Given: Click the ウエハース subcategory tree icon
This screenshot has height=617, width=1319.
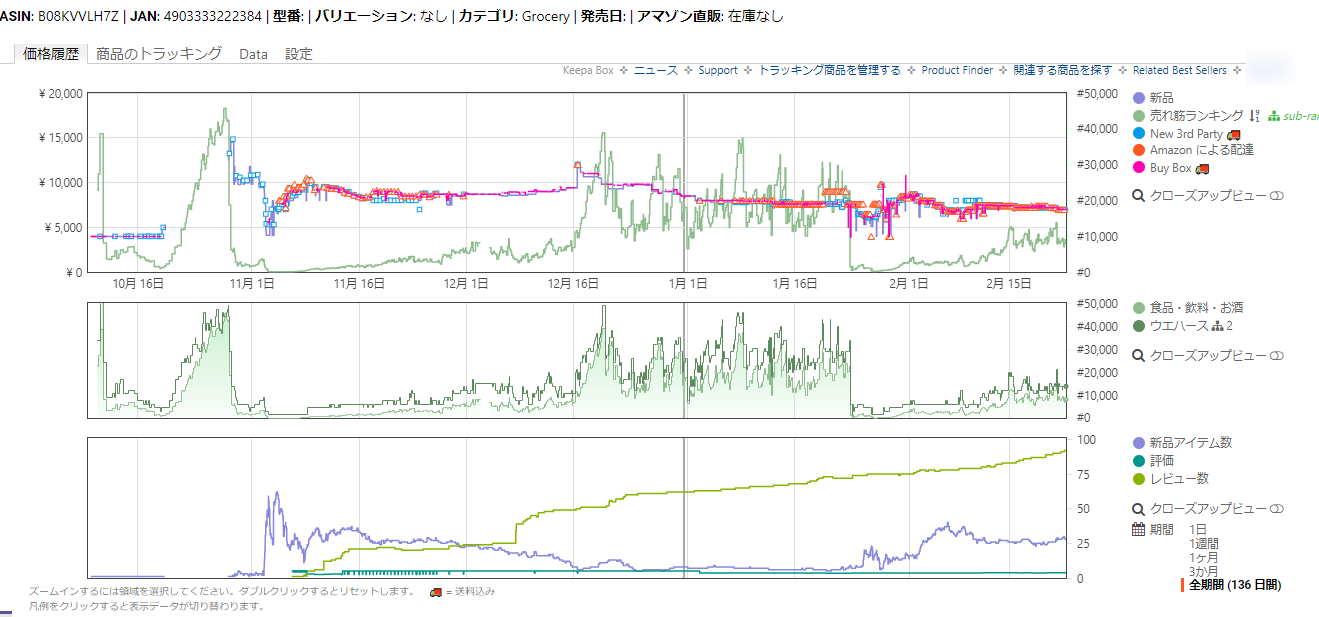Looking at the screenshot, I should 1217,326.
